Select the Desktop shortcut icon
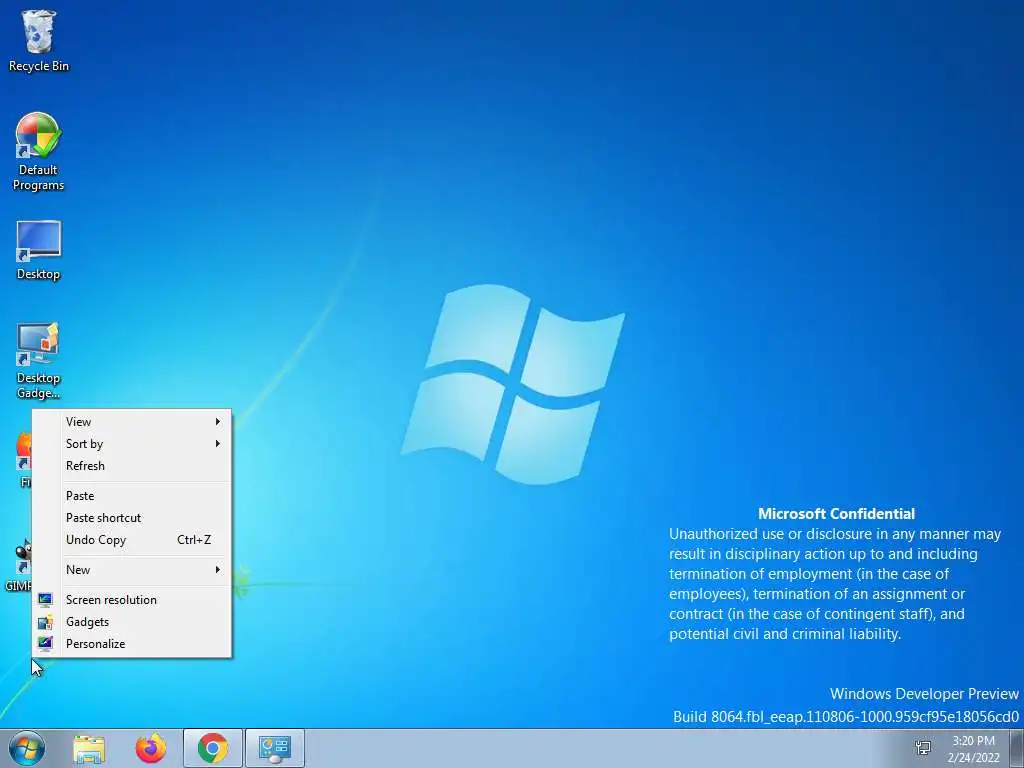1024x768 pixels. (39, 251)
